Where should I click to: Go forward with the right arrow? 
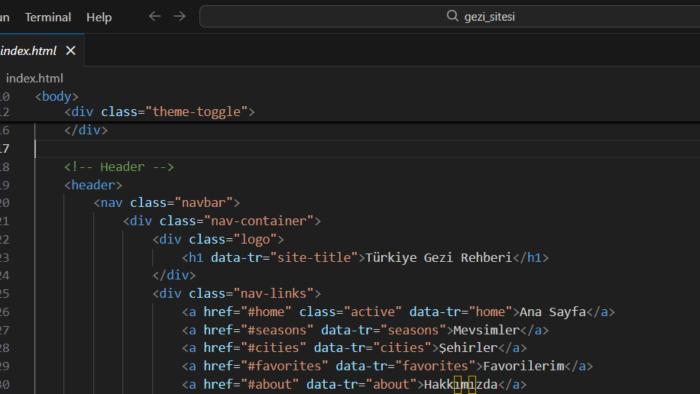pos(179,17)
